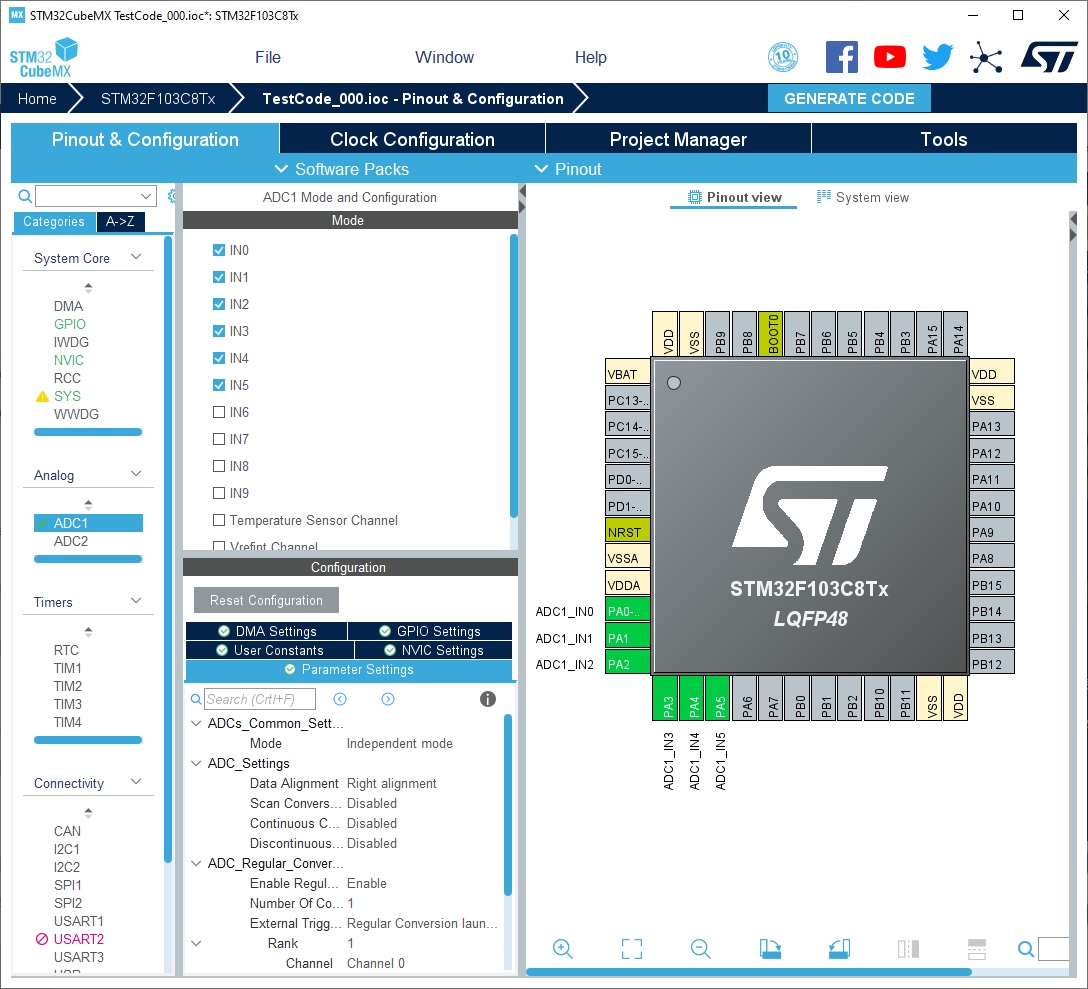Image resolution: width=1088 pixels, height=989 pixels.
Task: Click the BOOT0 pin on the chip
Action: (x=772, y=334)
